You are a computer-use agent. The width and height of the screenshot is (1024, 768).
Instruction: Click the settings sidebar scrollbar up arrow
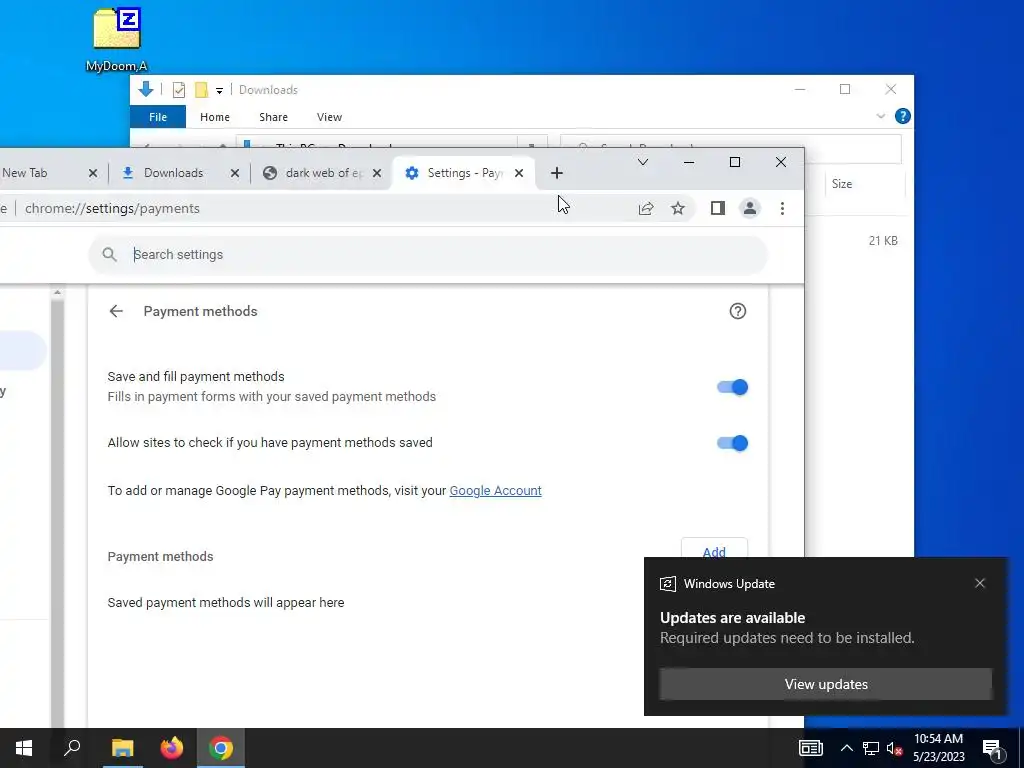tap(57, 293)
